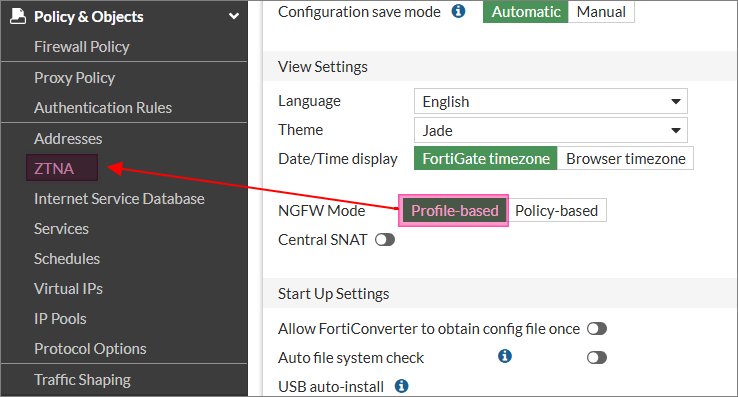Screen dimensions: 738x397
Task: Set configuration save mode to Manual
Action: click(601, 12)
